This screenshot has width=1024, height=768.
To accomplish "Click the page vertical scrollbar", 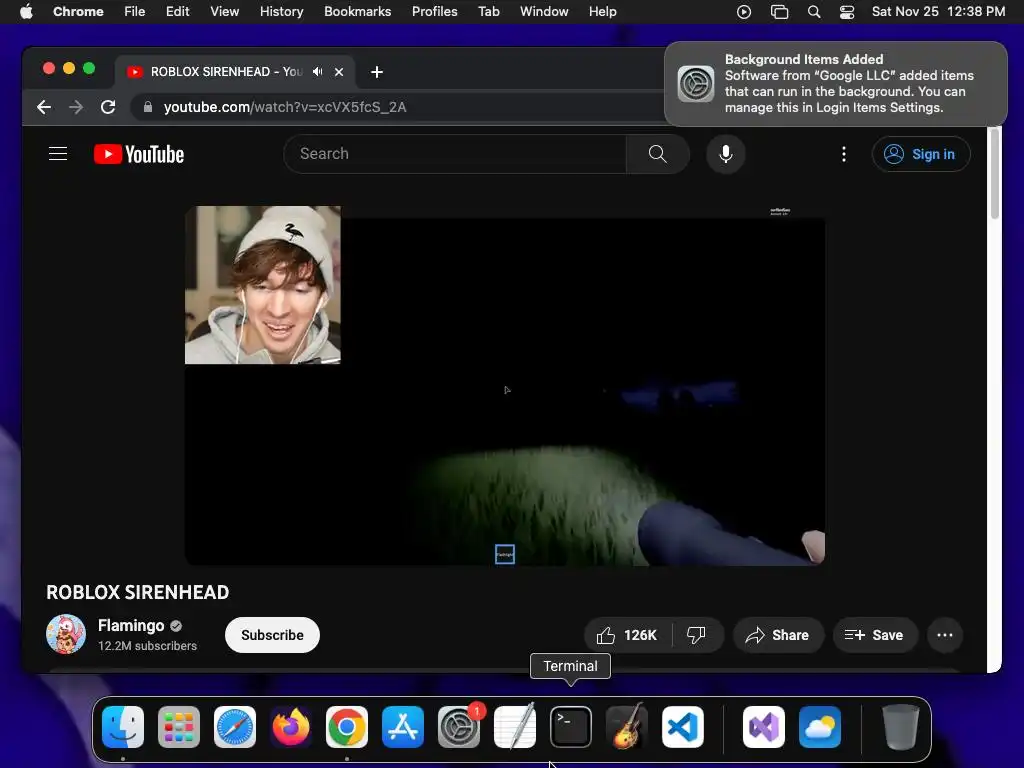I will point(995,174).
